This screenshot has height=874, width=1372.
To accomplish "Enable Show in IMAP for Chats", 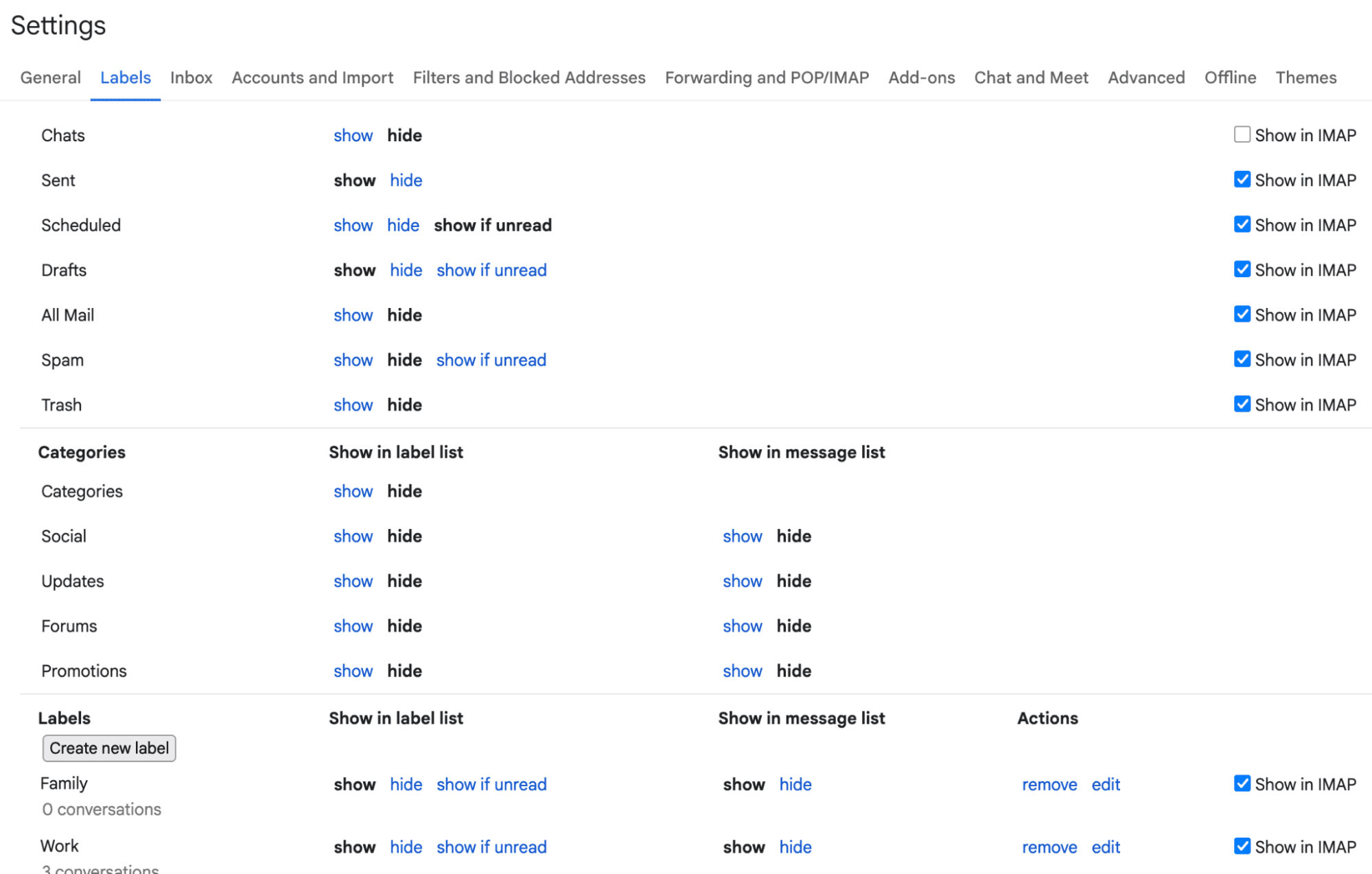I will tap(1242, 134).
